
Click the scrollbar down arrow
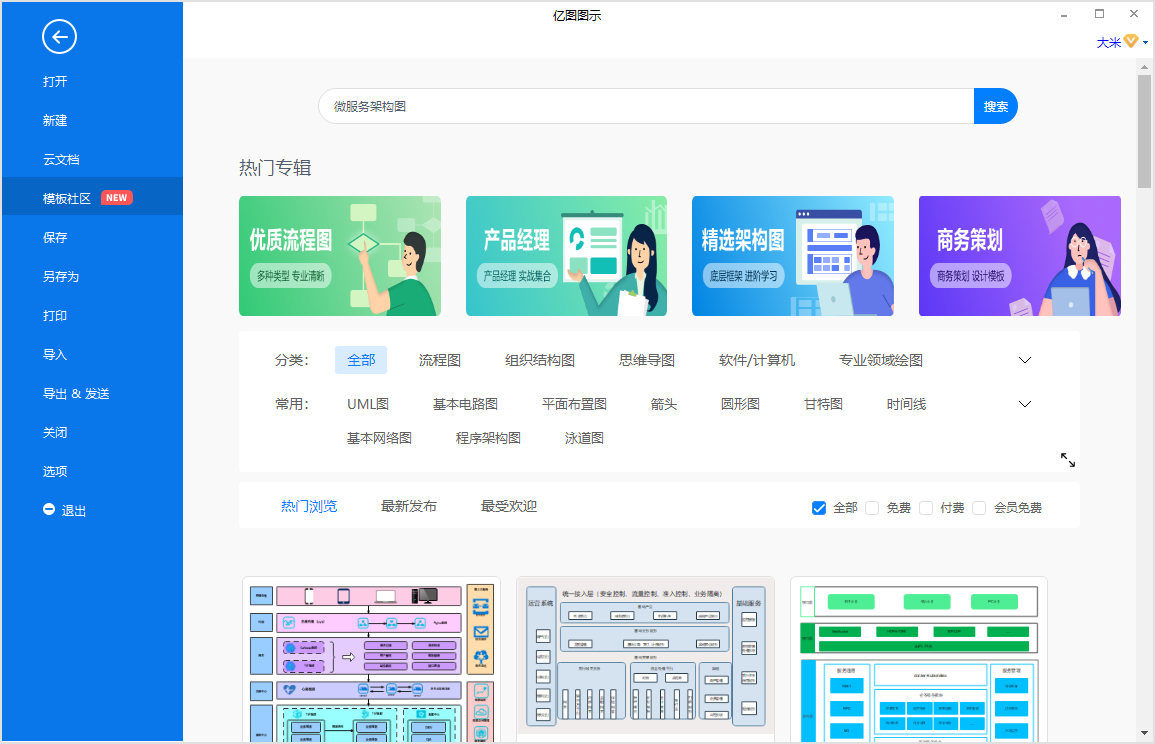pyautogui.click(x=1144, y=733)
